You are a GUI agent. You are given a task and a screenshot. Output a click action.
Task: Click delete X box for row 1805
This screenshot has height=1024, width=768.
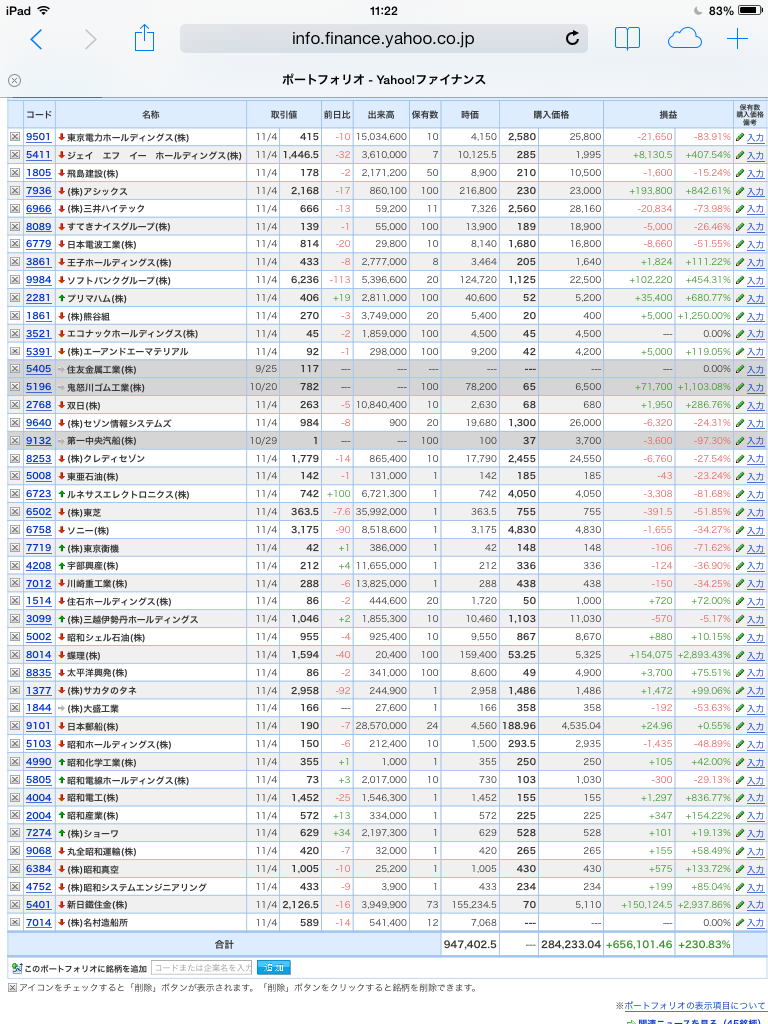[x=15, y=172]
